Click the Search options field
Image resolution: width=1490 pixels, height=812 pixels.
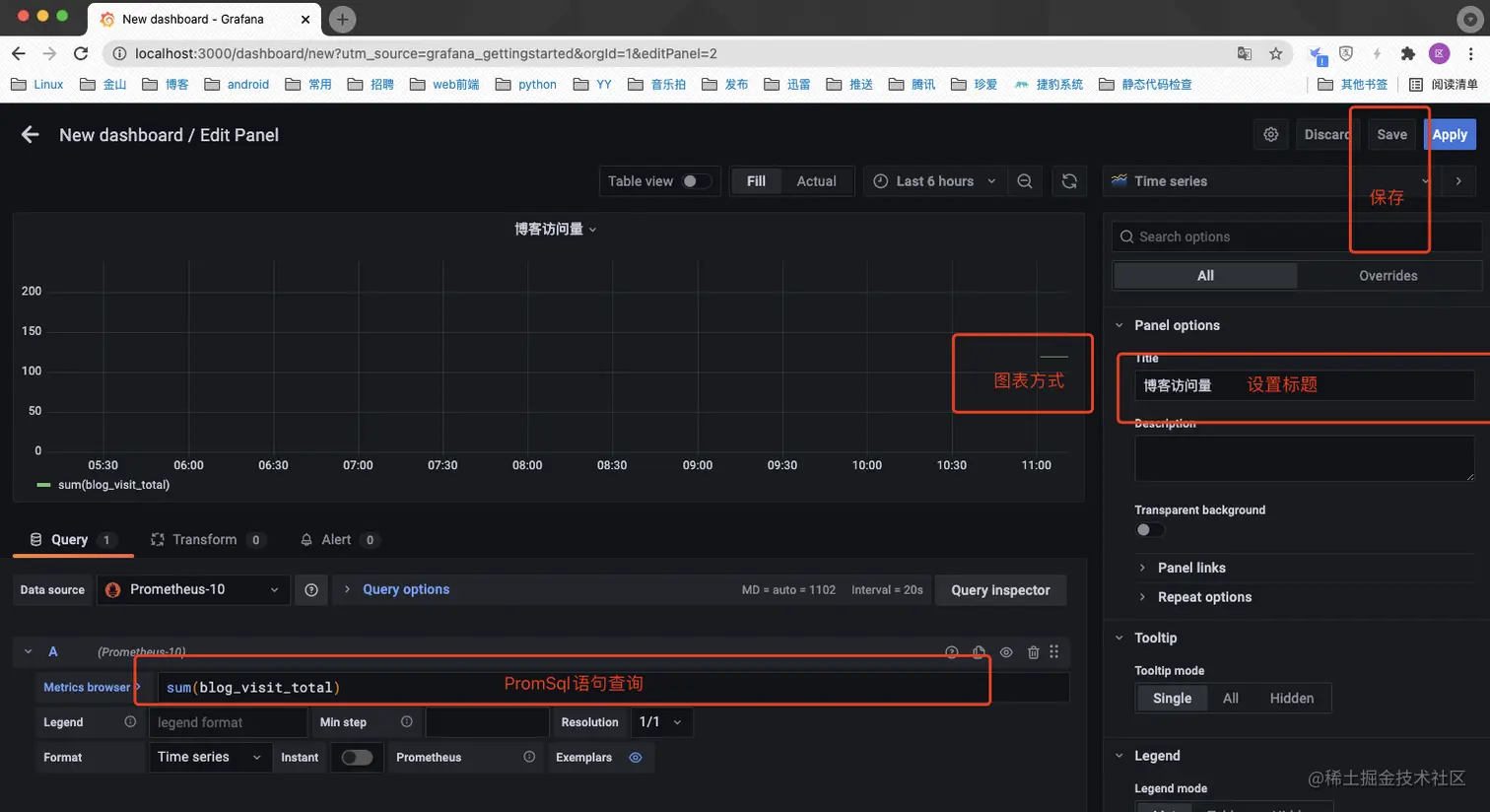pyautogui.click(x=1297, y=237)
